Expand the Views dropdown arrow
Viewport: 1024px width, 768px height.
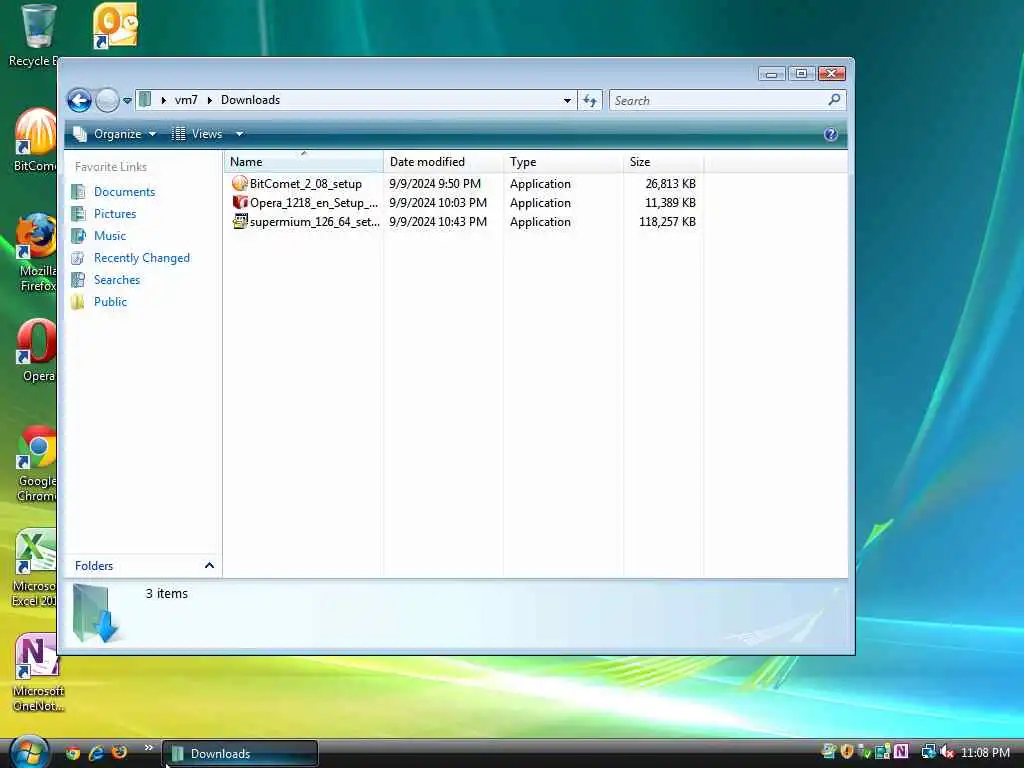(240, 134)
